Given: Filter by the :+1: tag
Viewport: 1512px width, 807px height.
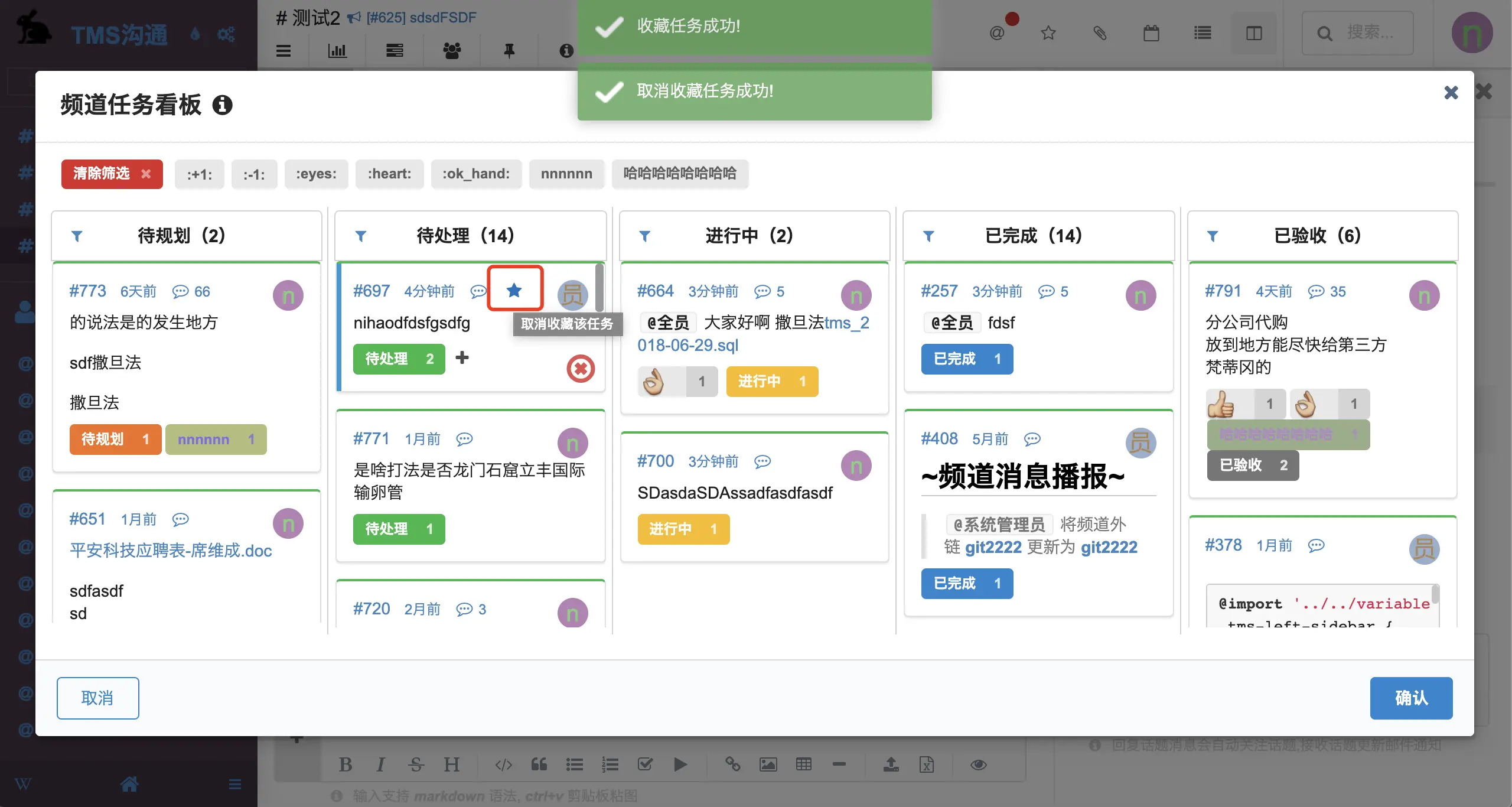Looking at the screenshot, I should click(199, 174).
